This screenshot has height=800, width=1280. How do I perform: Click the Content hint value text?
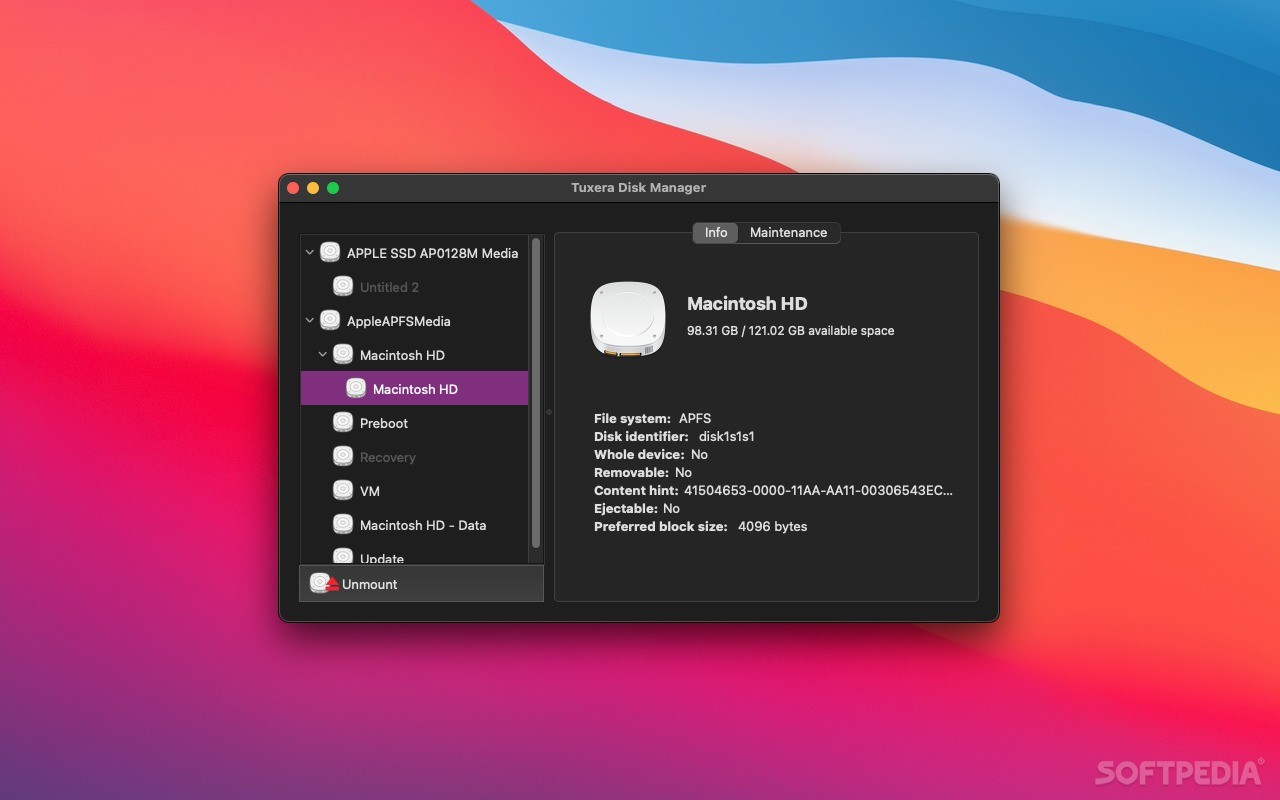(x=818, y=490)
